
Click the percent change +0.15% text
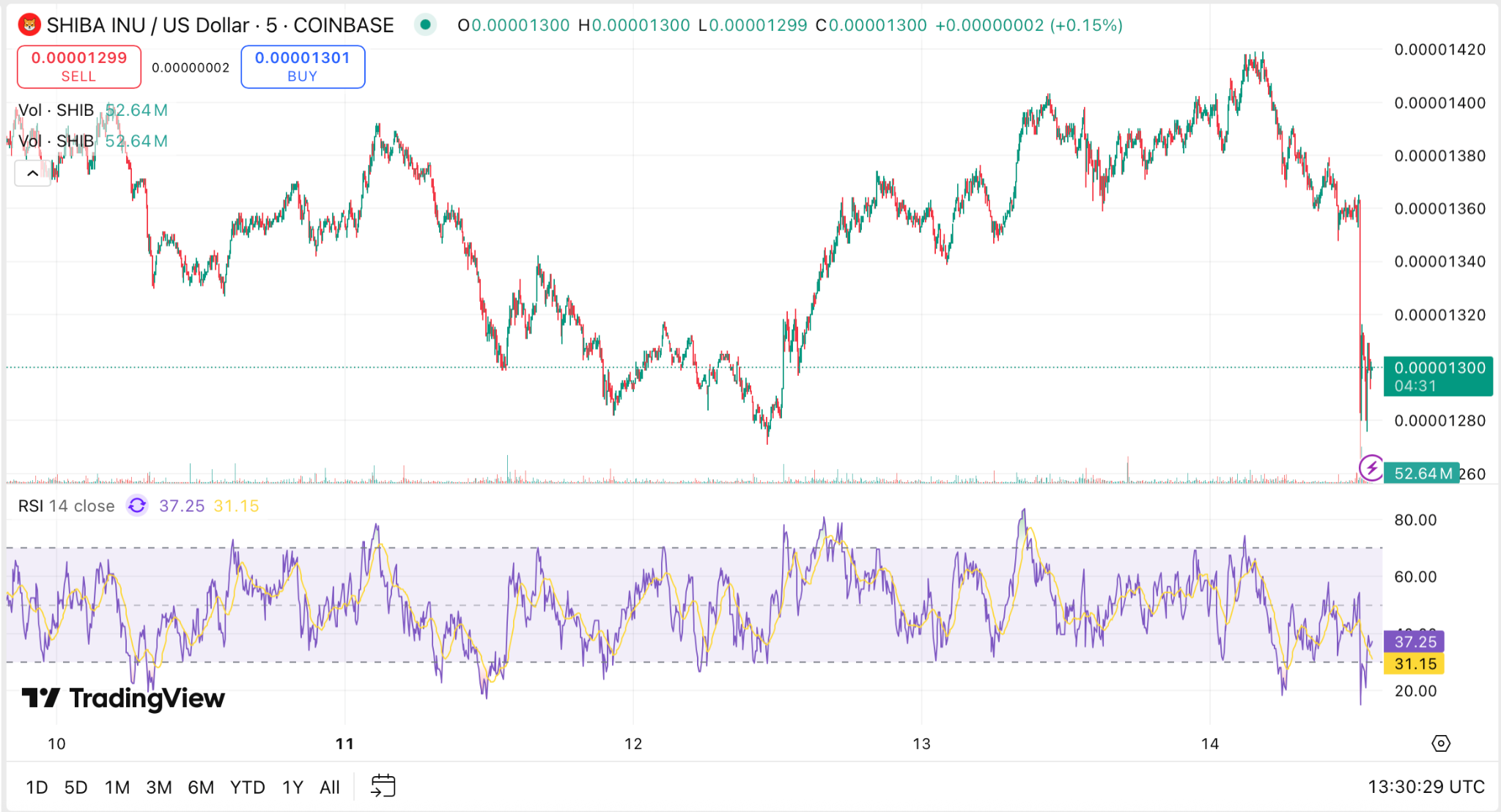pyautogui.click(x=1086, y=25)
